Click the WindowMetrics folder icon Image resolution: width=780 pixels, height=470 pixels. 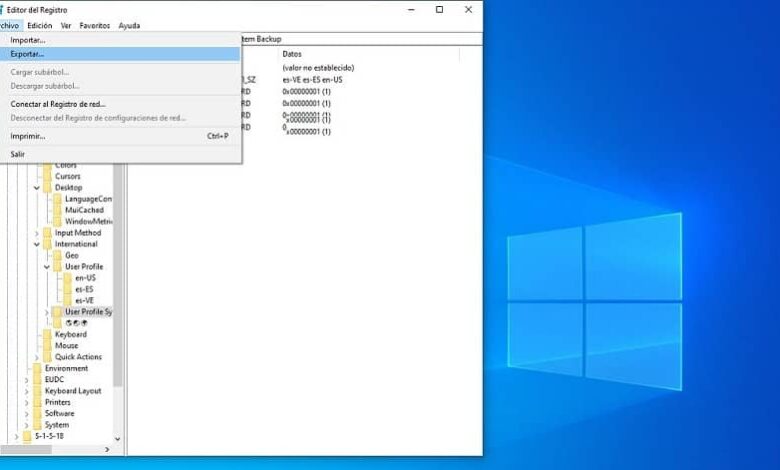click(57, 222)
